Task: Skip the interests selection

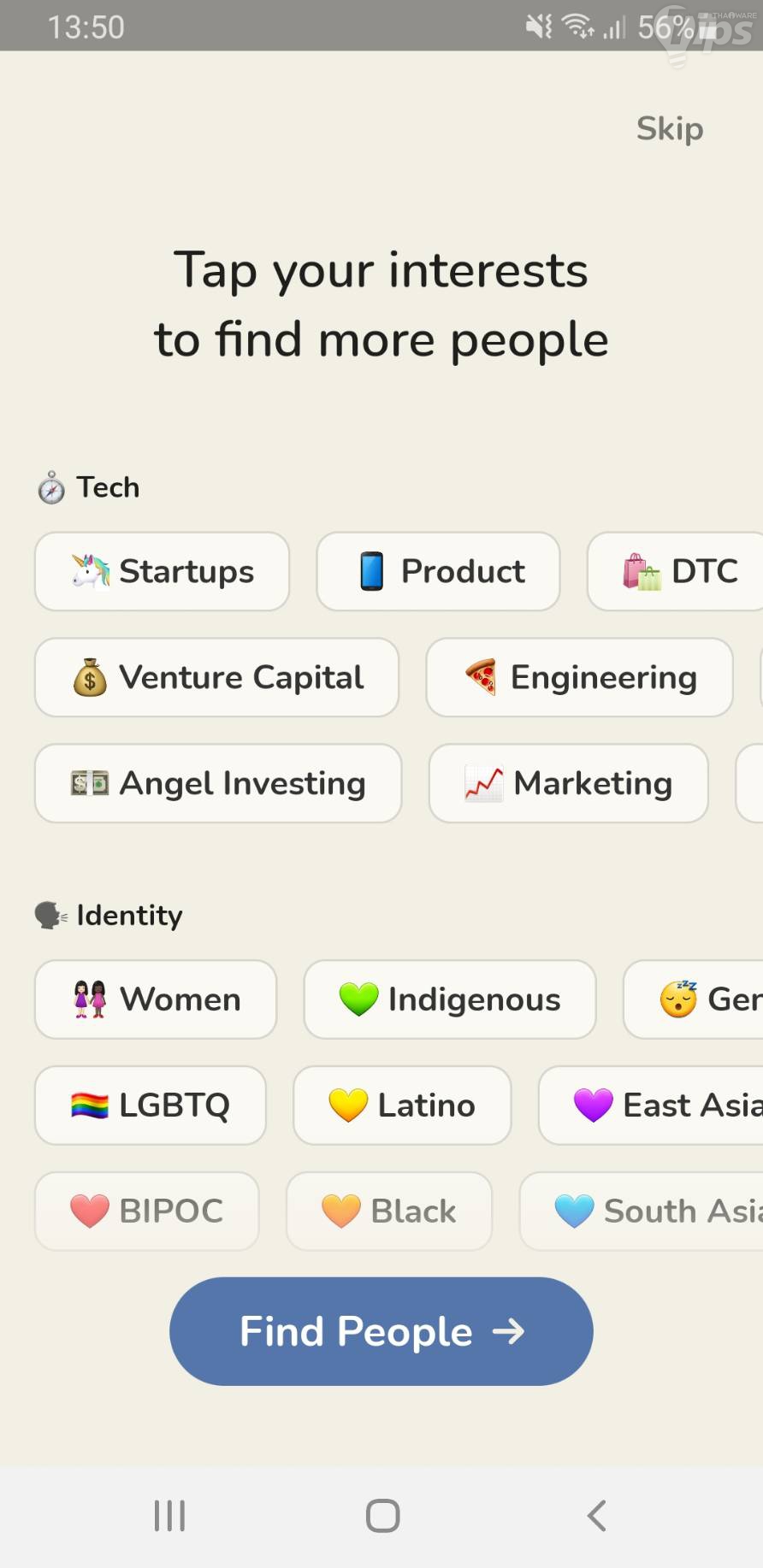Action: (x=669, y=129)
